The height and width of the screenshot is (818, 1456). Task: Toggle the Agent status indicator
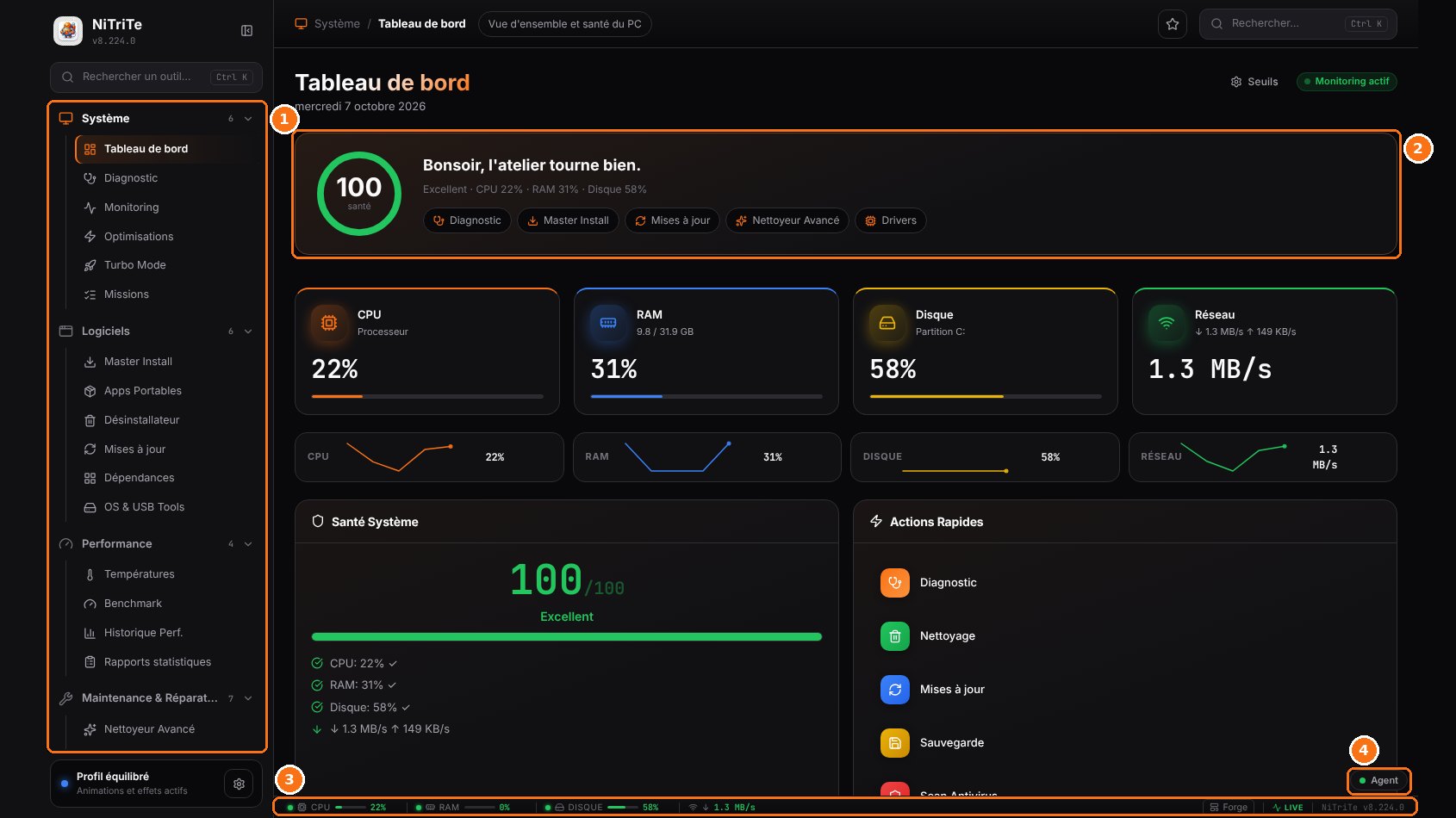tap(1378, 781)
